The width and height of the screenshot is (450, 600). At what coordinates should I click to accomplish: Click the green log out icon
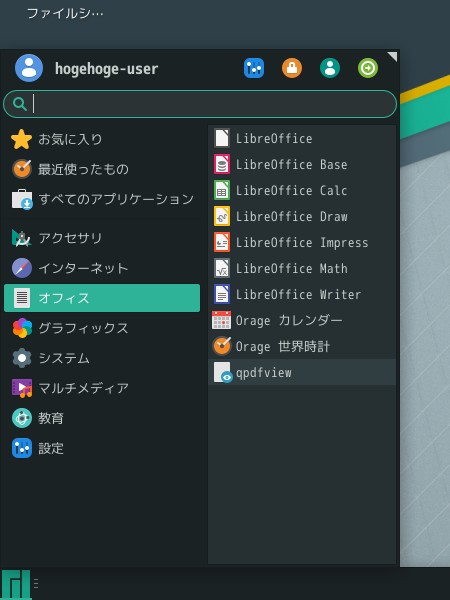click(x=368, y=68)
